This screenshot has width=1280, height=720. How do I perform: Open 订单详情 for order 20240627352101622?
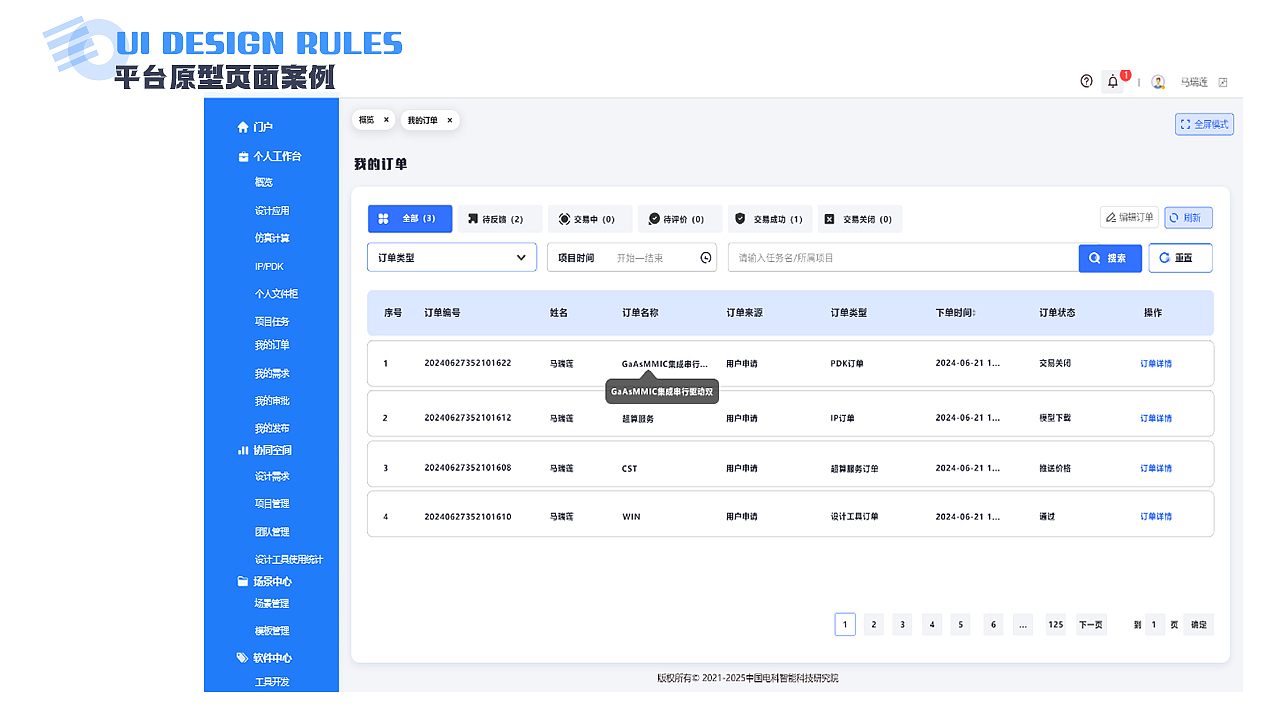pyautogui.click(x=1156, y=364)
